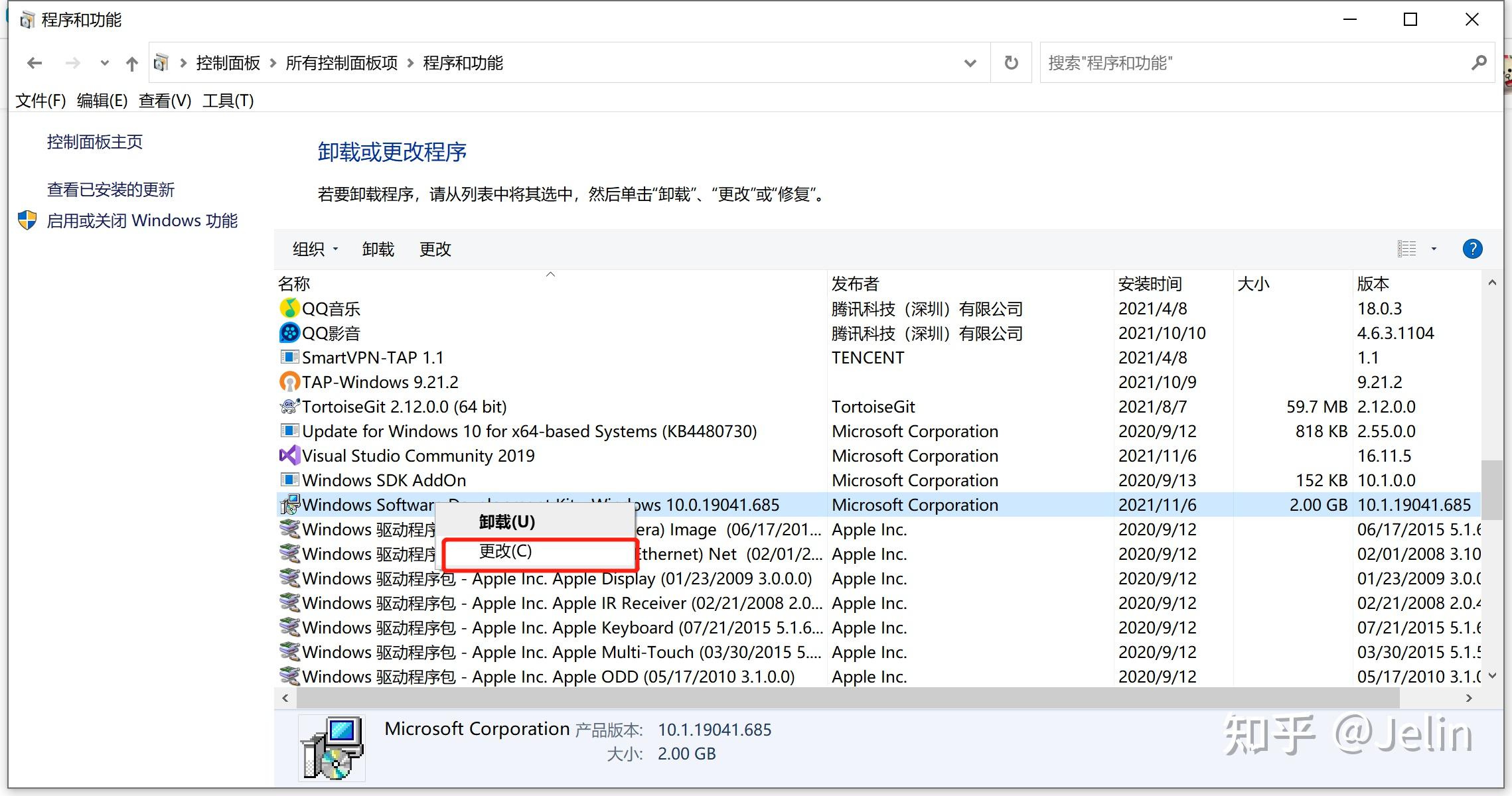Click the vertical scrollbar thumb
Image resolution: width=1512 pixels, height=796 pixels.
point(1491,490)
